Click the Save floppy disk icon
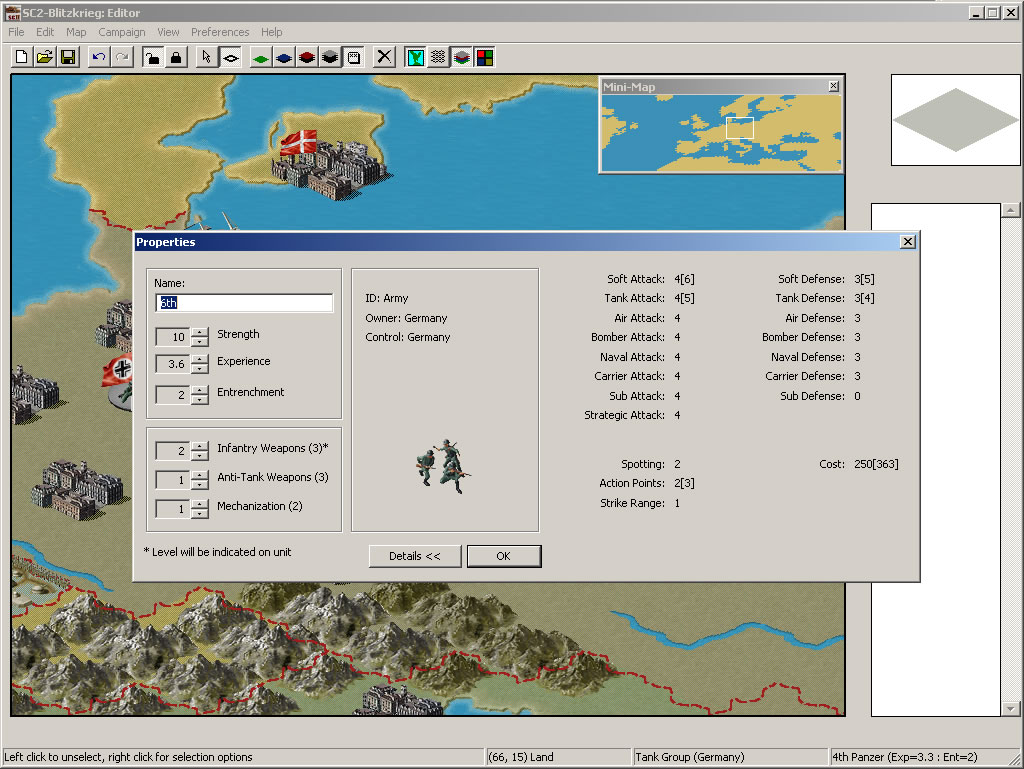 click(67, 57)
